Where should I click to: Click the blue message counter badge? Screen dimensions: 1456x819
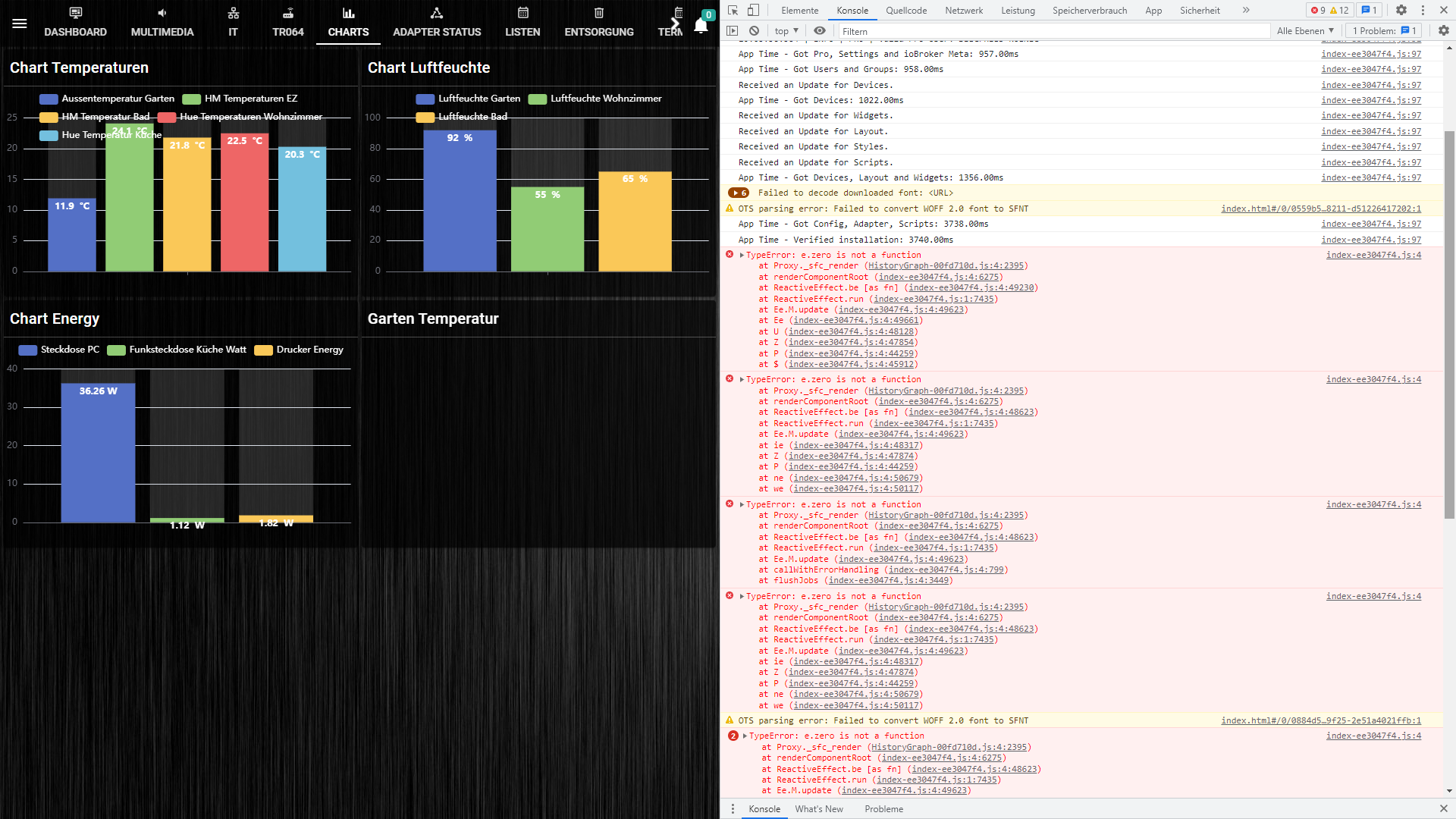point(1370,10)
